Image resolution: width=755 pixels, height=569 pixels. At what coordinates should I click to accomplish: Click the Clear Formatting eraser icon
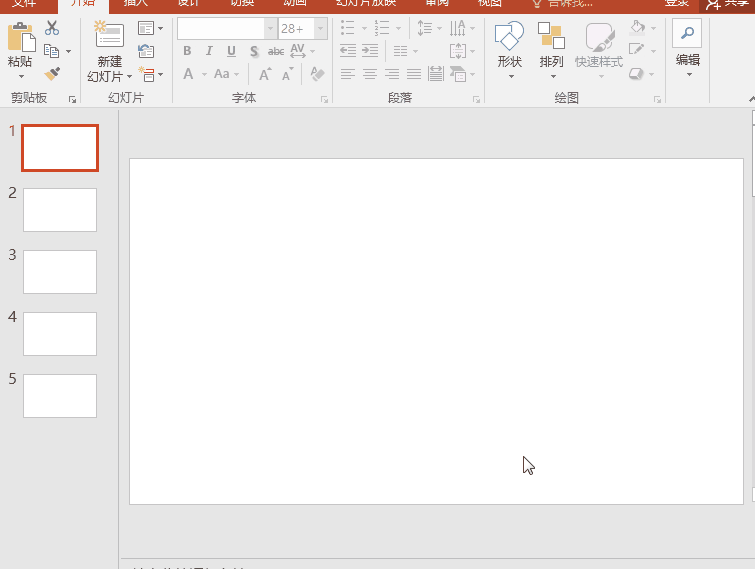click(317, 74)
